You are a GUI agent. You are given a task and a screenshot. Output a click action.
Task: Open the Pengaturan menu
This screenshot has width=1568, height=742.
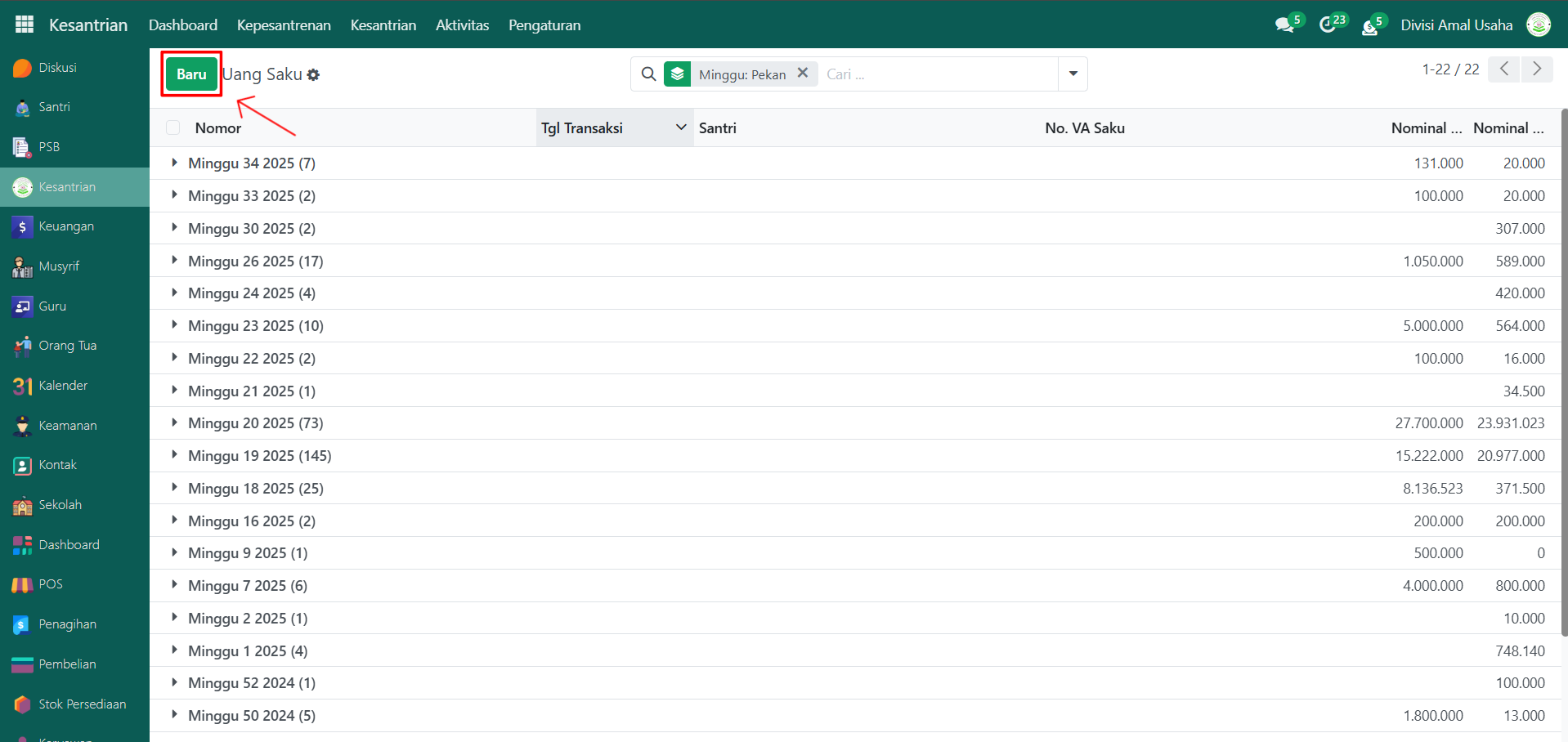(x=544, y=25)
